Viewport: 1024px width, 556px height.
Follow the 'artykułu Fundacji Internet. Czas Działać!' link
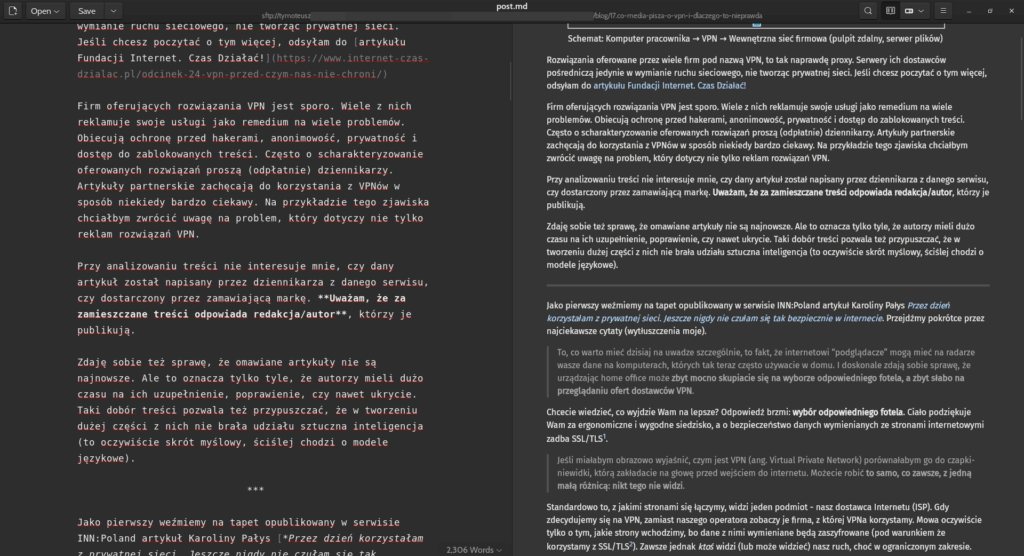pyautogui.click(x=669, y=86)
